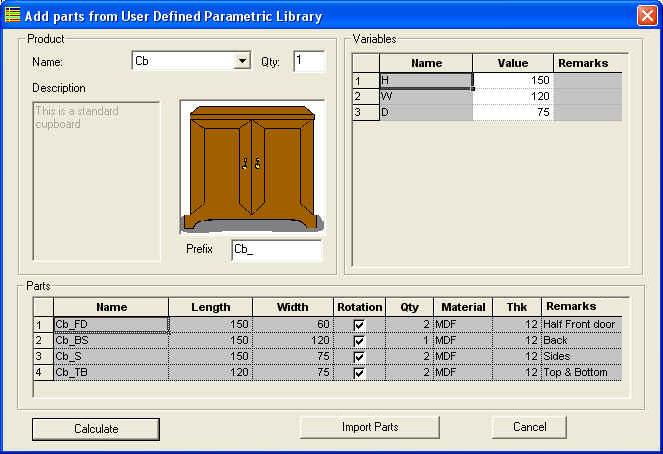Click the Cb_FD part name cell
Viewport: 663px width, 454px height.
coord(110,325)
